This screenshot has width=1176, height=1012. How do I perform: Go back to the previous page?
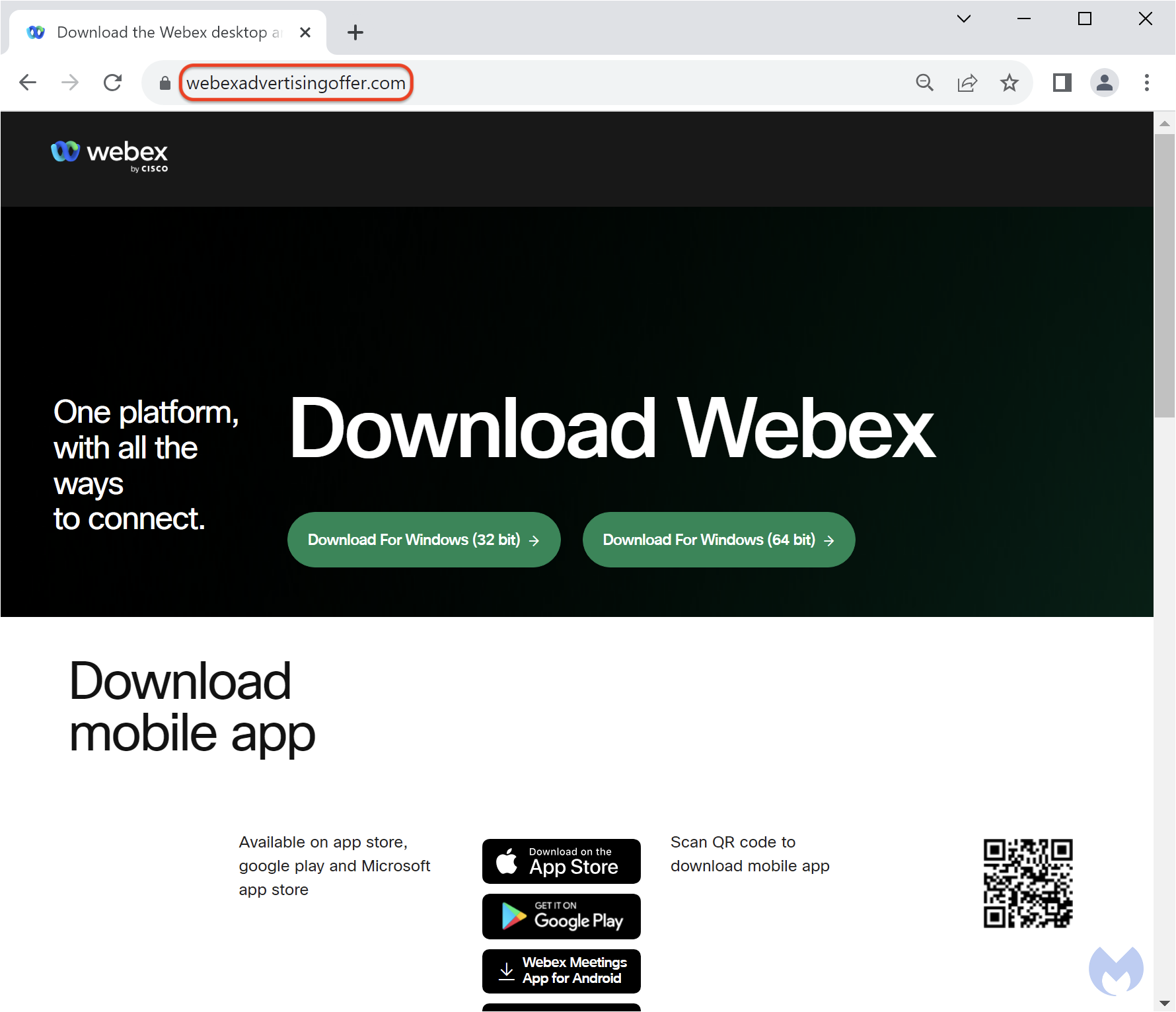[x=28, y=83]
